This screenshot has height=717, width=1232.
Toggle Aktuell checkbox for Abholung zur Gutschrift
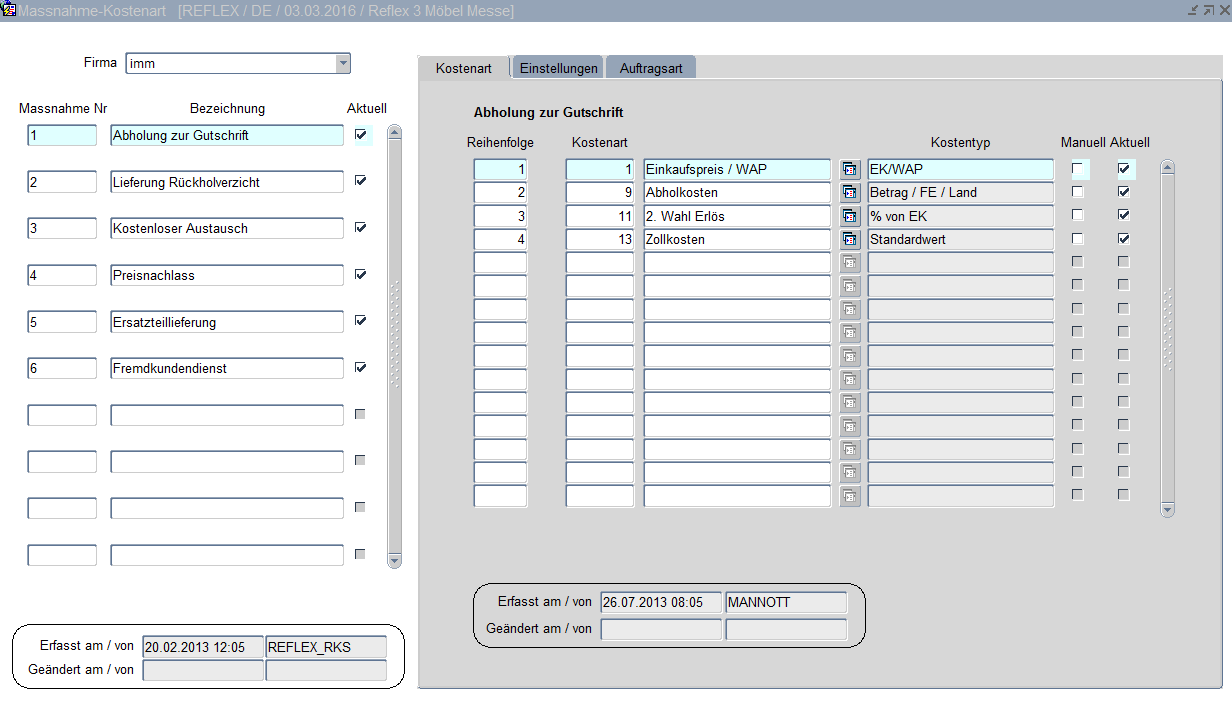[x=360, y=135]
